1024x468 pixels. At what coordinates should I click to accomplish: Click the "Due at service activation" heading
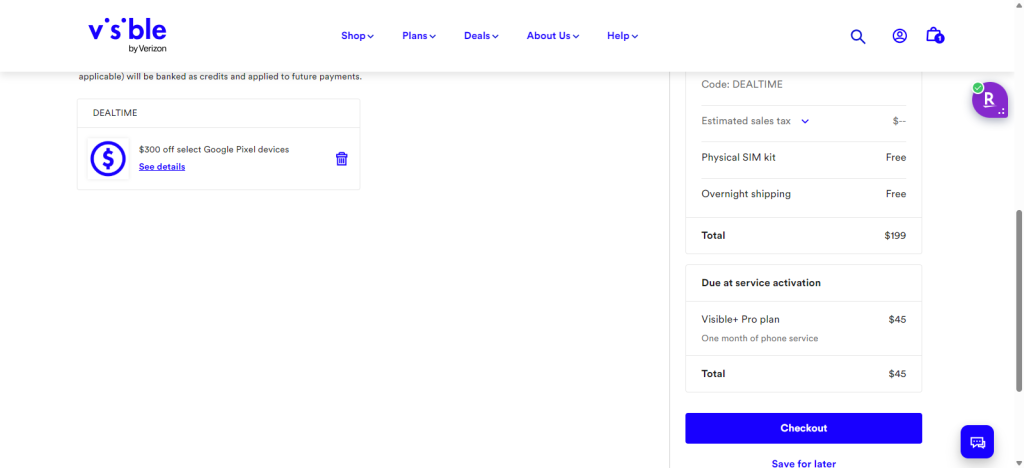[761, 283]
